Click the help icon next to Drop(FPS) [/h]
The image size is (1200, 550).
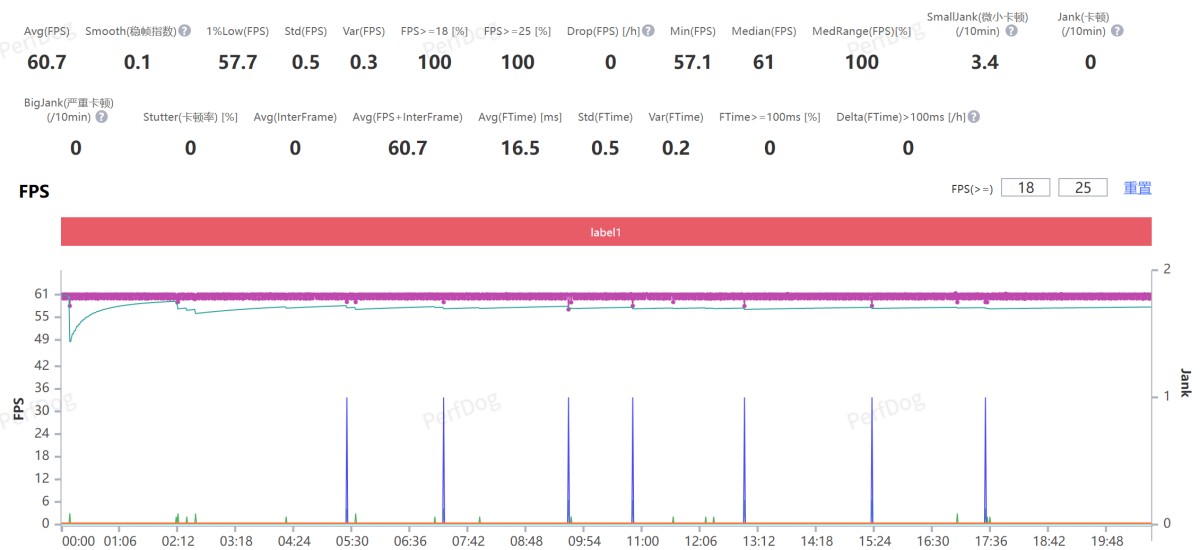coord(648,31)
